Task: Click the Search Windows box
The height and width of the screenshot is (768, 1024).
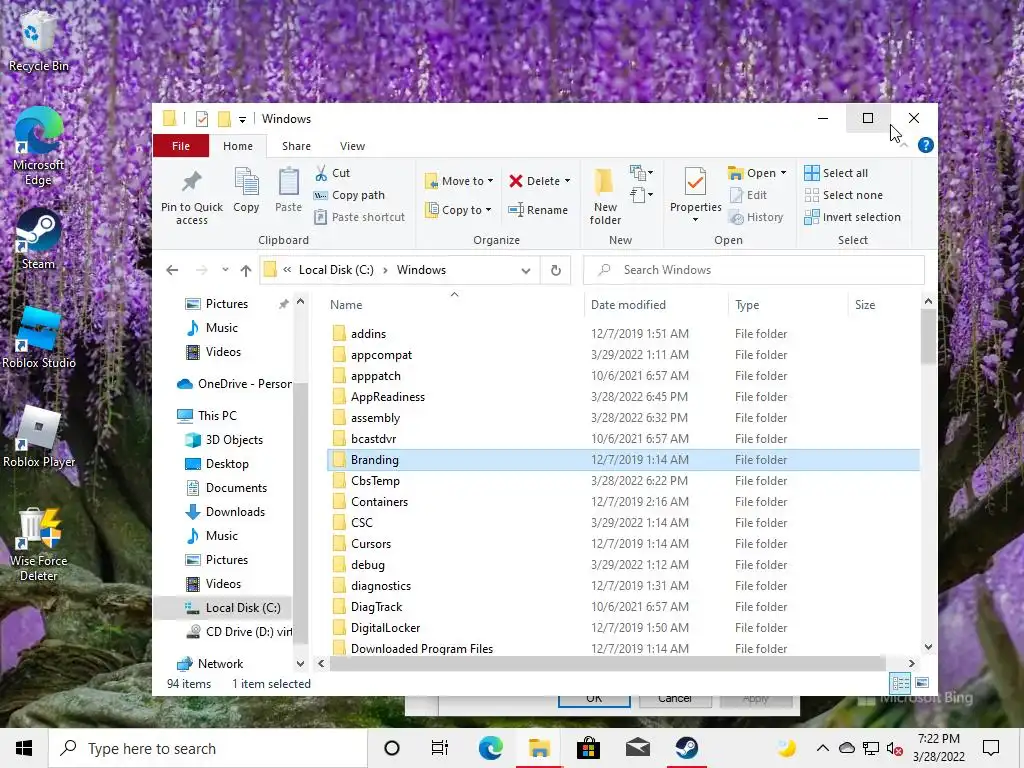Action: [x=754, y=270]
